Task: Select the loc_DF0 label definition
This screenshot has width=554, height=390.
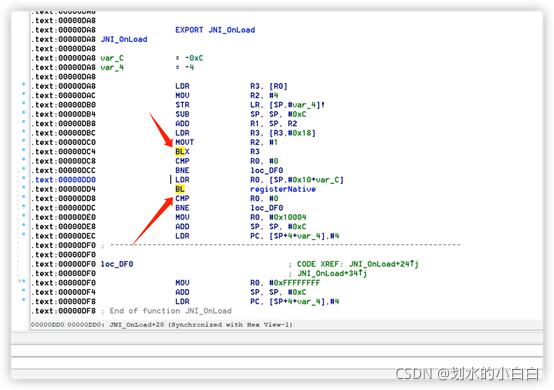Action: [x=117, y=264]
